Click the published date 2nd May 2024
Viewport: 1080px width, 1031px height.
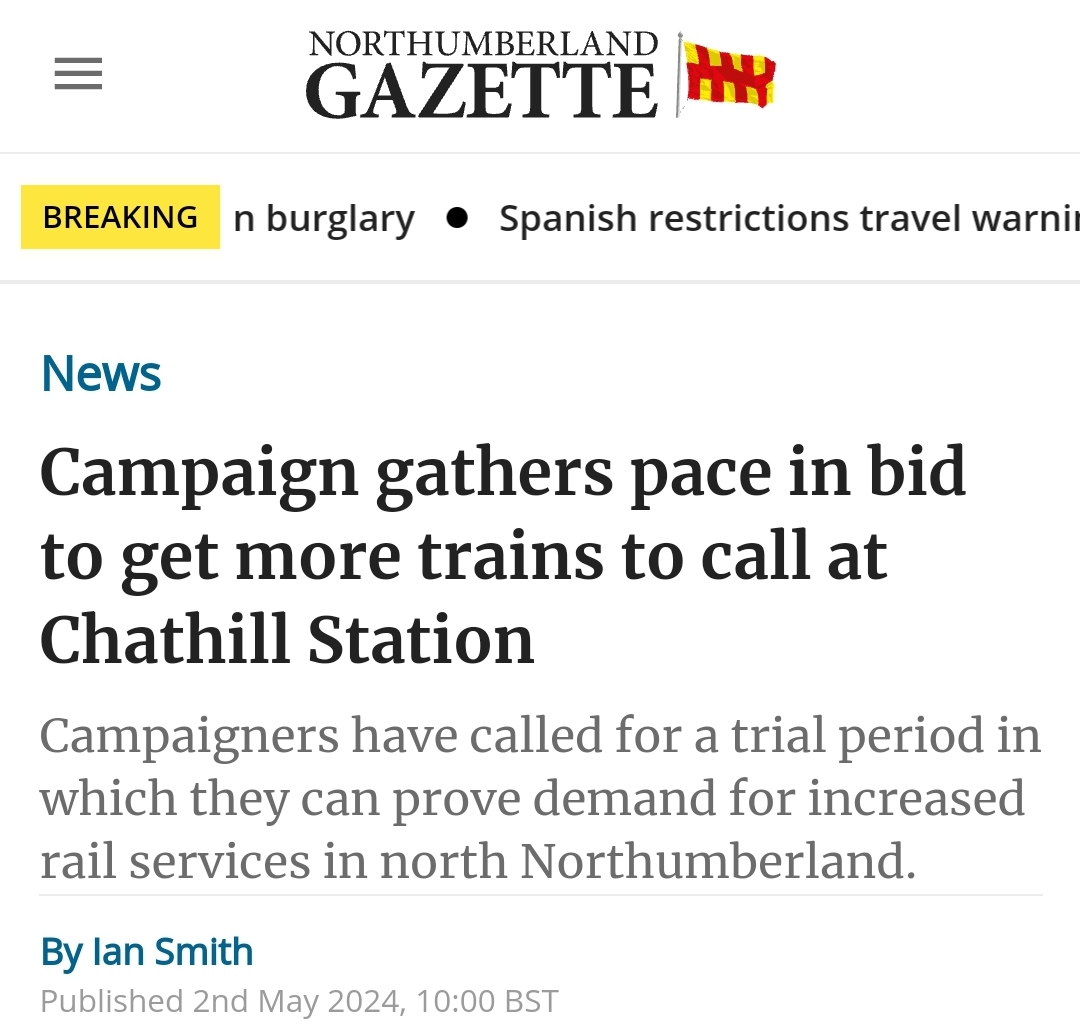[x=298, y=1001]
